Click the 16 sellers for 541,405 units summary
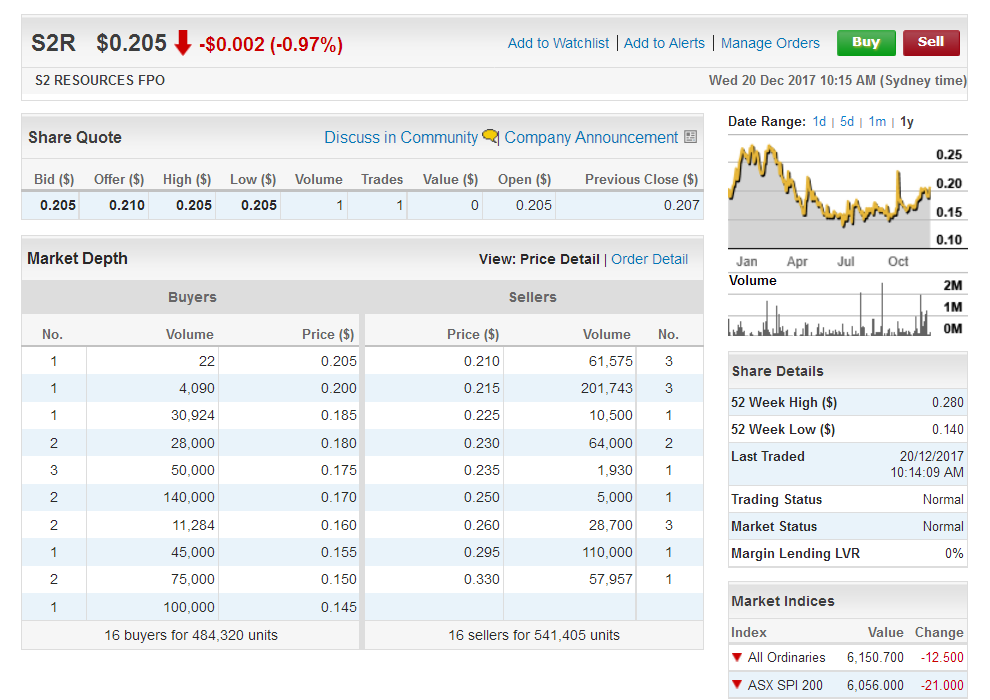The width and height of the screenshot is (990, 700). 534,635
